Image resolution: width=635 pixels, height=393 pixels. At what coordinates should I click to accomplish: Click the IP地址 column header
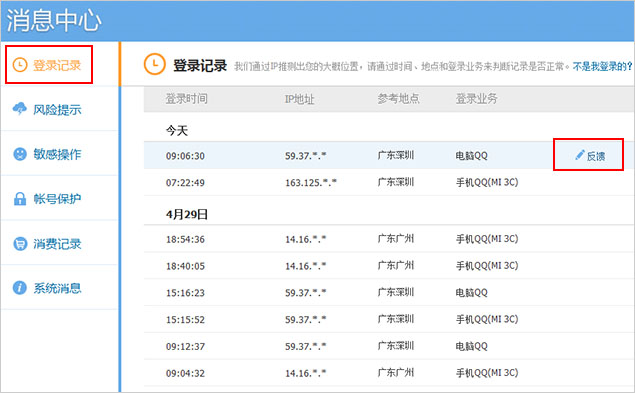click(299, 98)
